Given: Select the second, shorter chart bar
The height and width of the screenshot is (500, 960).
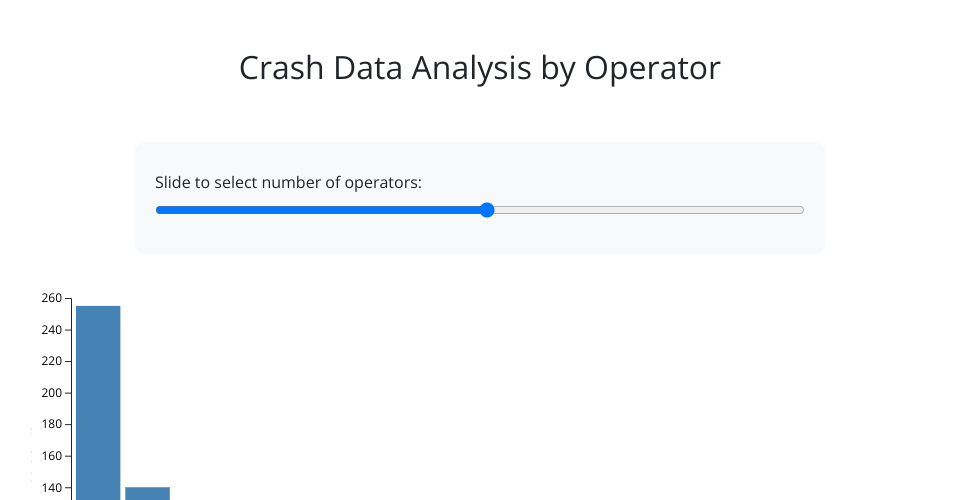Looking at the screenshot, I should (x=147, y=493).
